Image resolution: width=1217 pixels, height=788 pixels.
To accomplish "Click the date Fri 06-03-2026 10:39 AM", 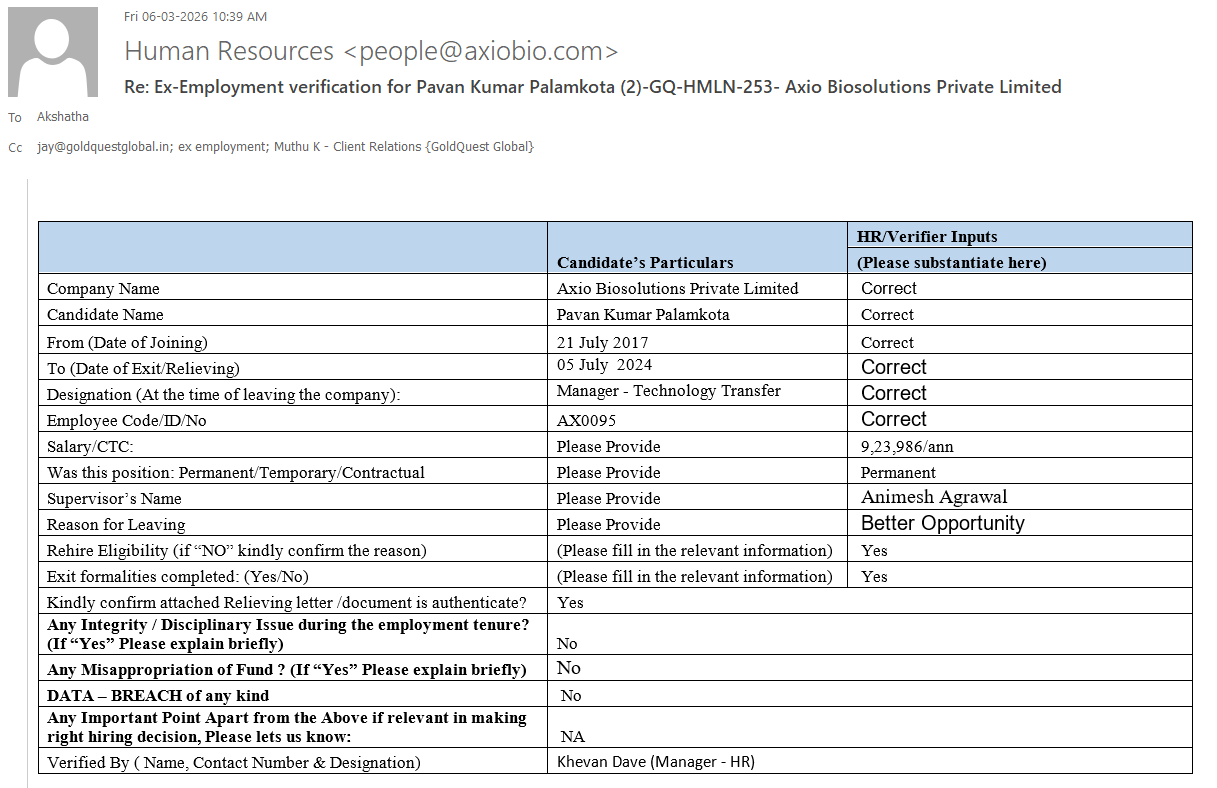I will [195, 17].
